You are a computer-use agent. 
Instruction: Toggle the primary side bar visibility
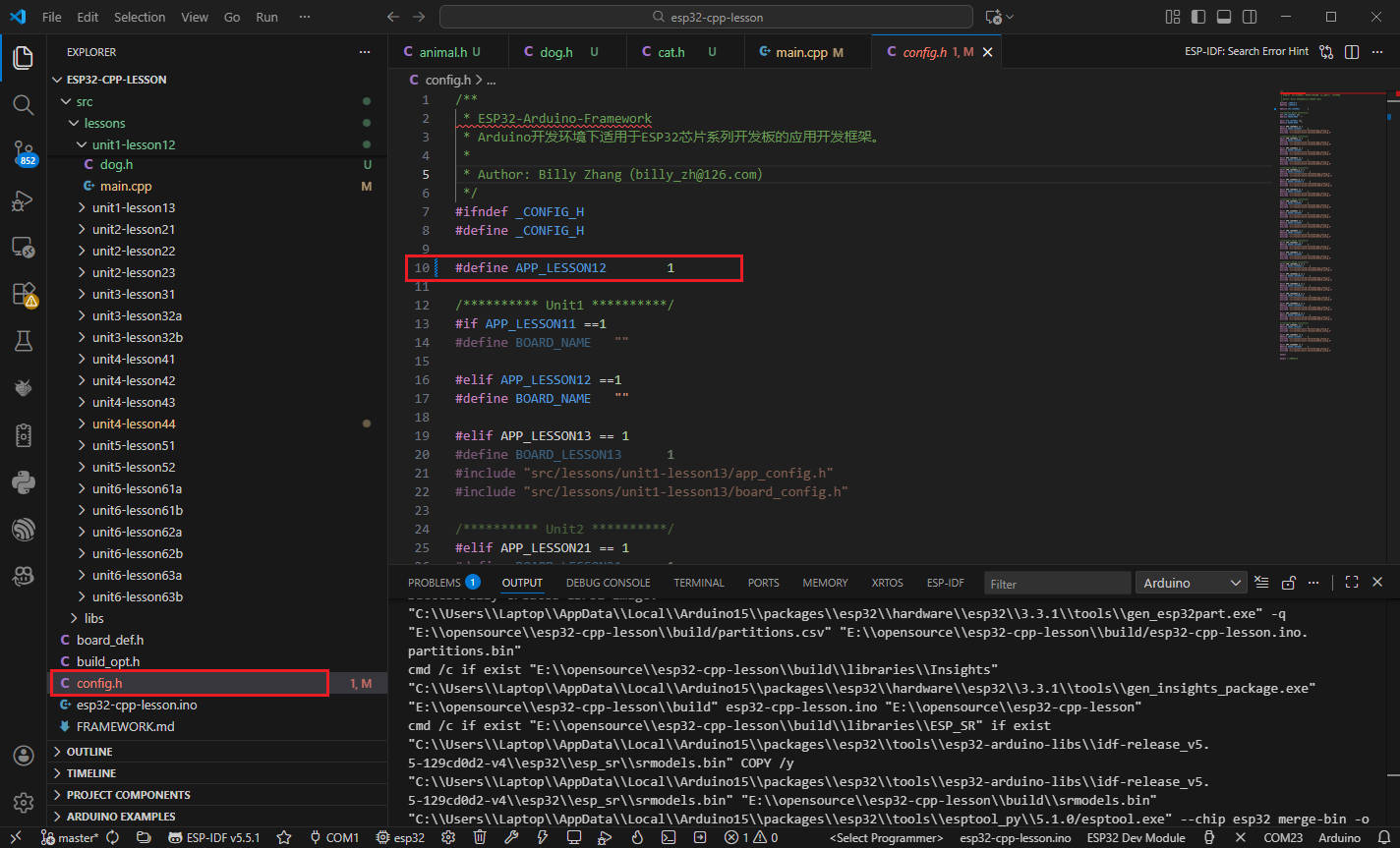(1197, 17)
